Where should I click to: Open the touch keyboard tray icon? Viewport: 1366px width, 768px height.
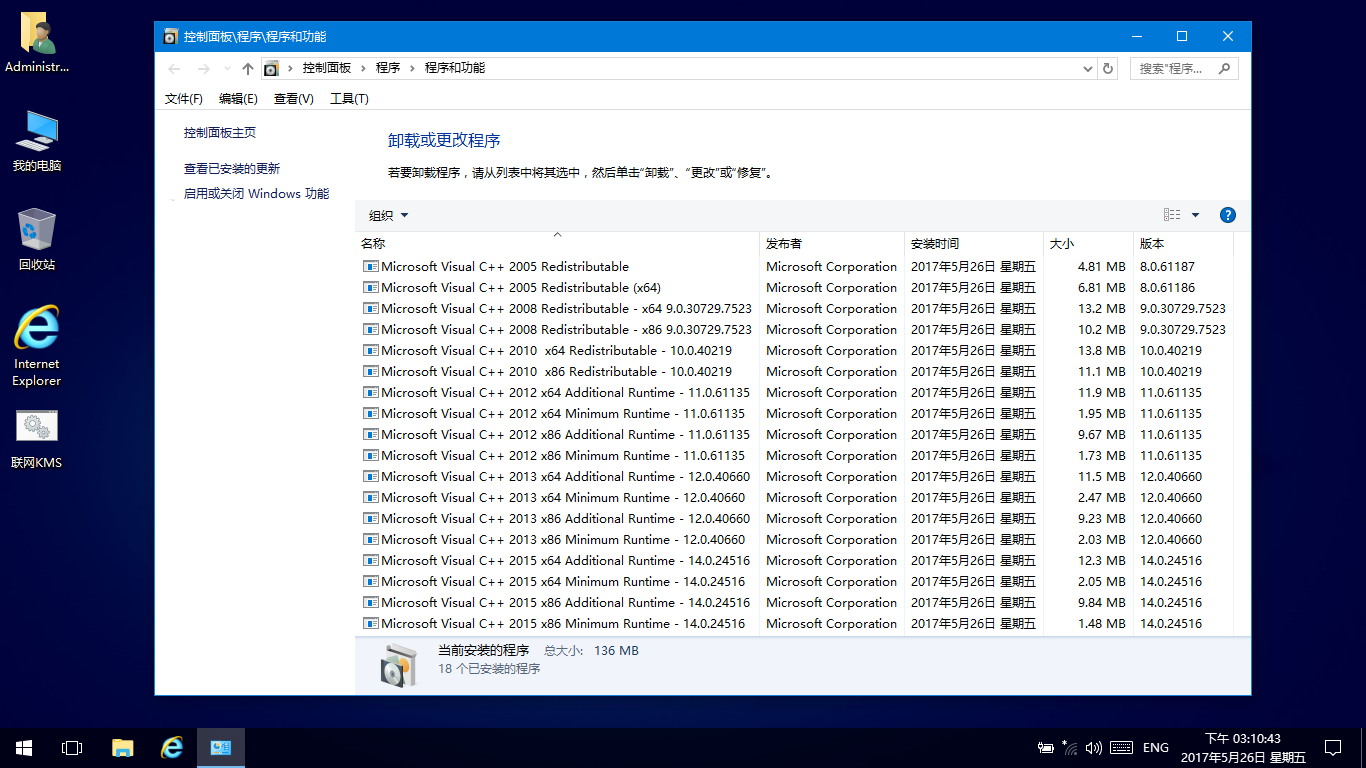point(1121,747)
